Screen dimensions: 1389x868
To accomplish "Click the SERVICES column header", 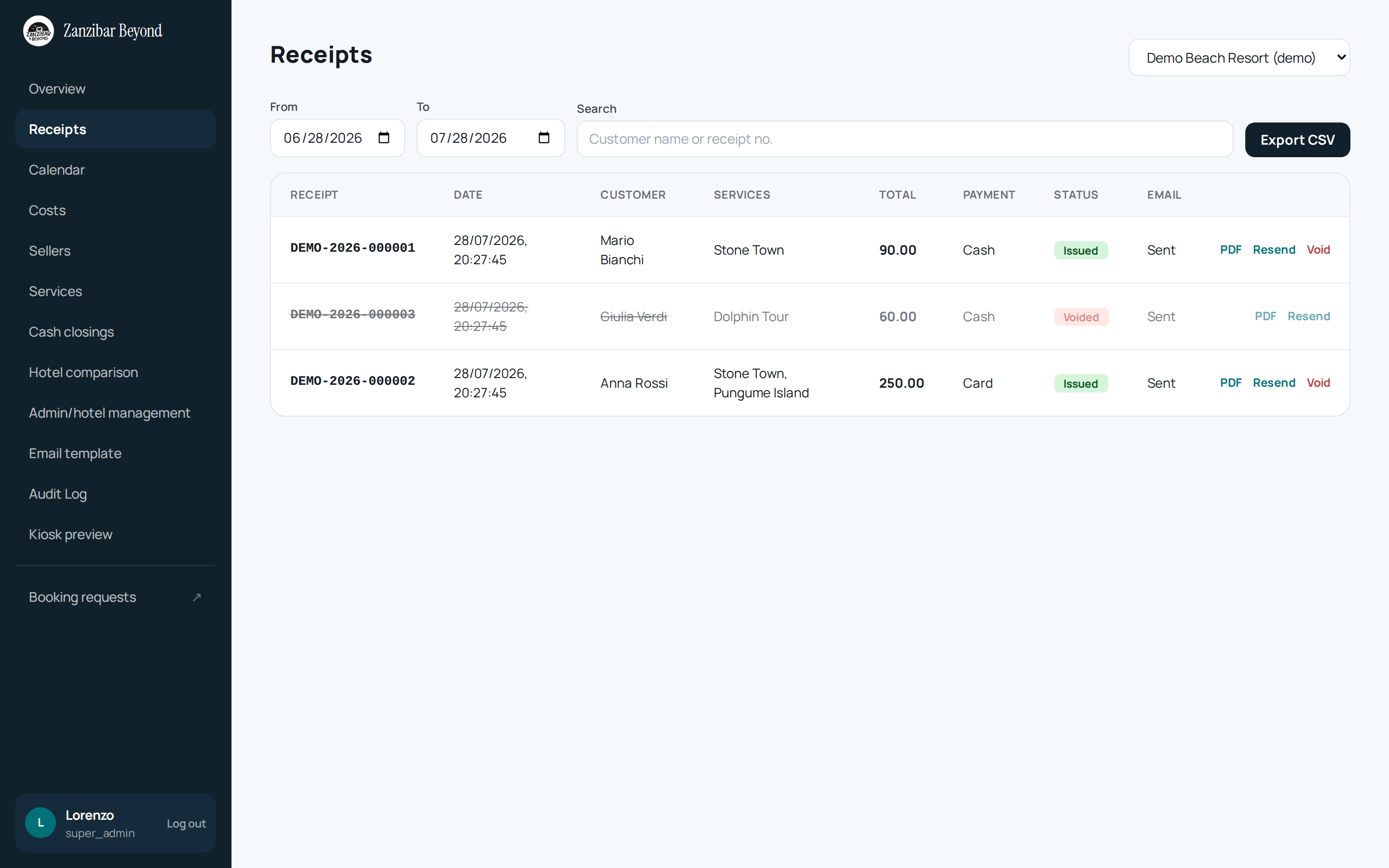I will [742, 195].
